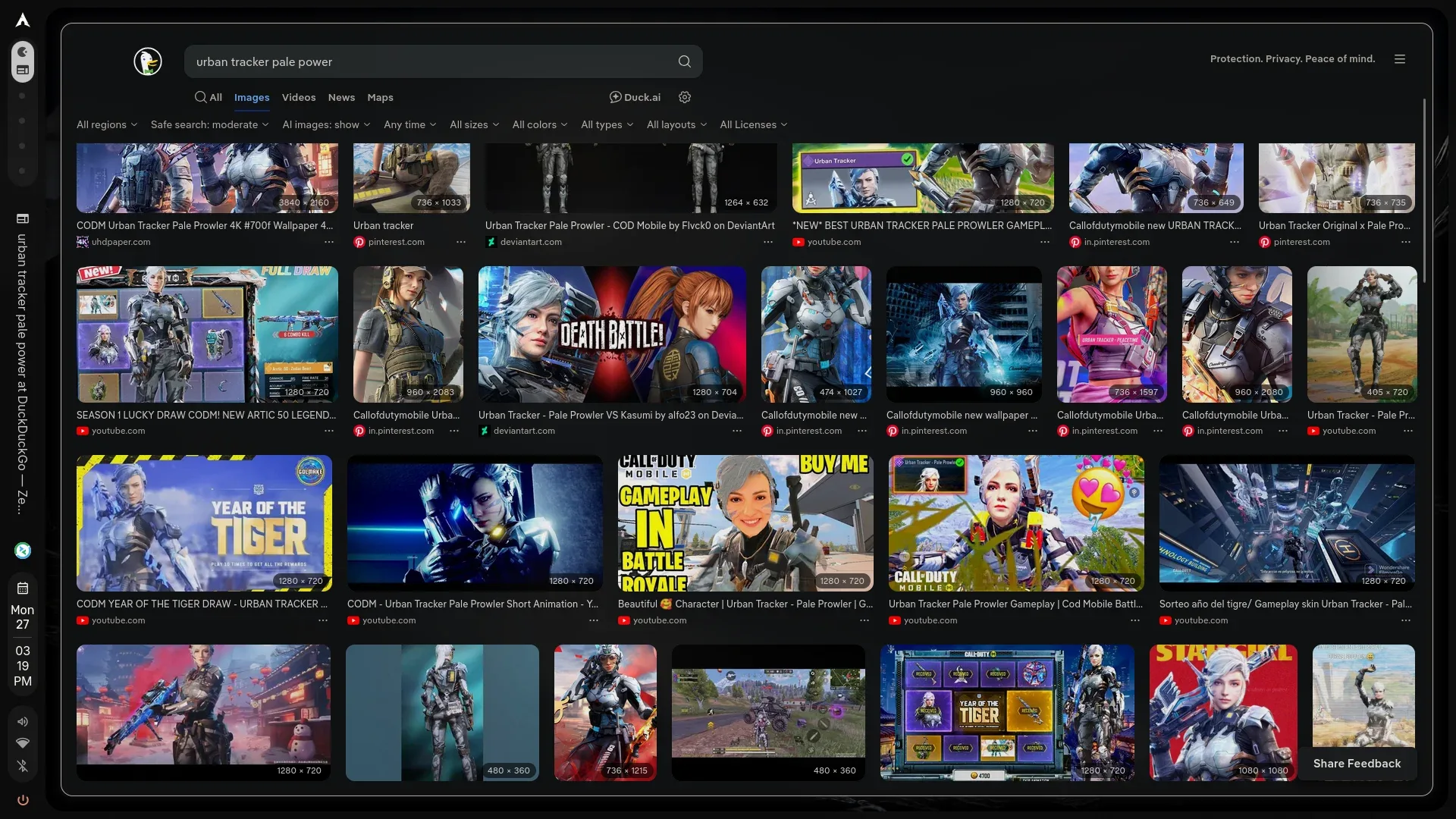
Task: Open the YEAR OF THE TIGER thumbnail
Action: tap(204, 523)
